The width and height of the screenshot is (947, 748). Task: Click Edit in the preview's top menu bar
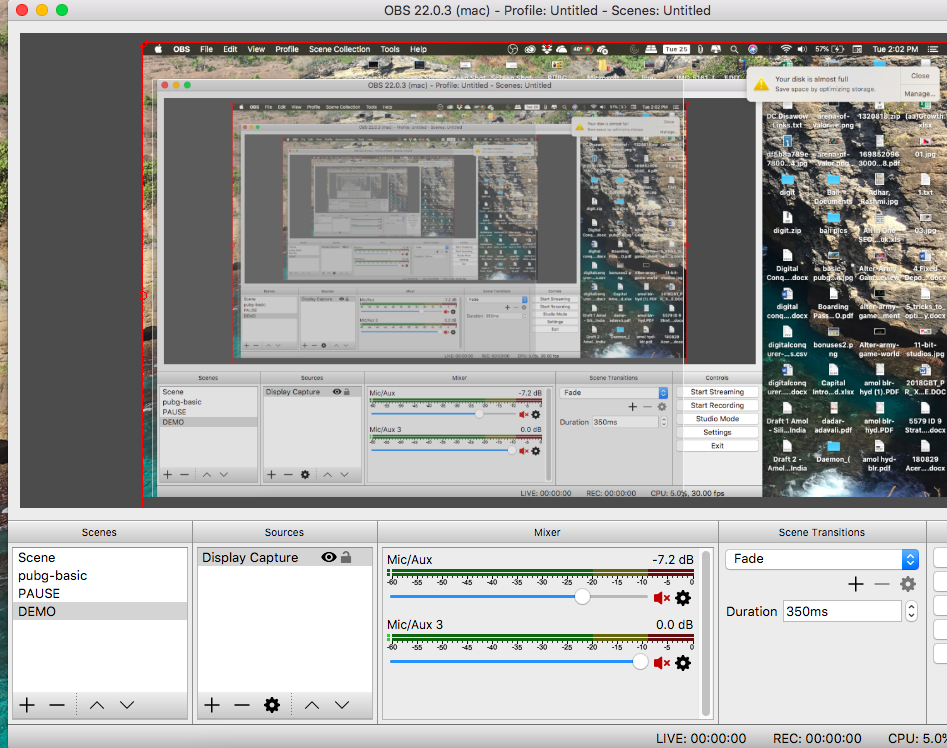point(230,50)
